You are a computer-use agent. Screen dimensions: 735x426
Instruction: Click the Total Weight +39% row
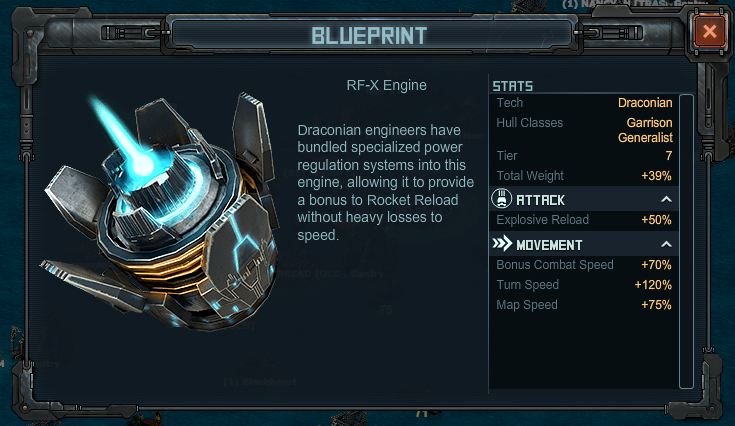click(x=584, y=176)
